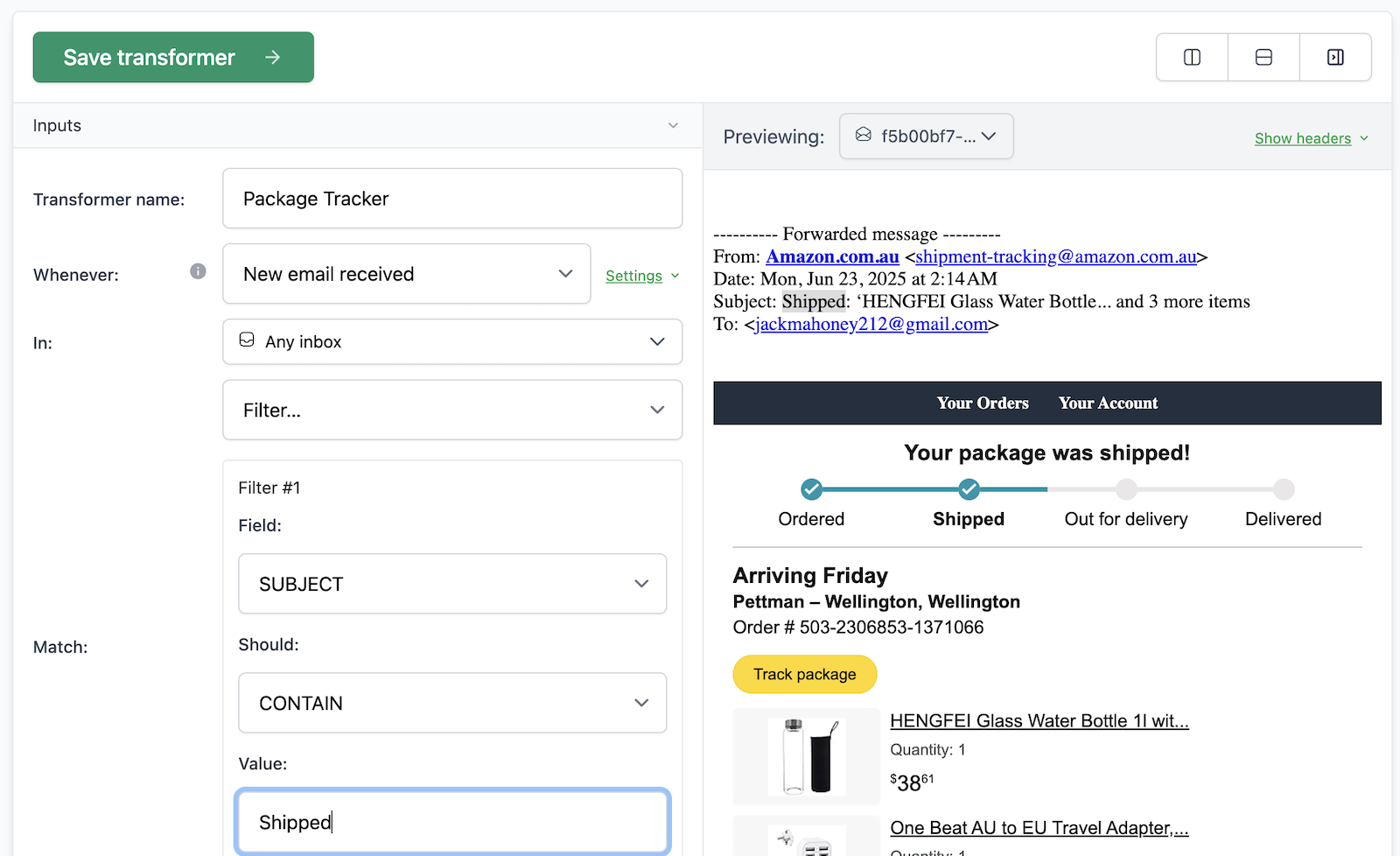
Task: Open the Amazon.com.au sender link
Action: 833,256
